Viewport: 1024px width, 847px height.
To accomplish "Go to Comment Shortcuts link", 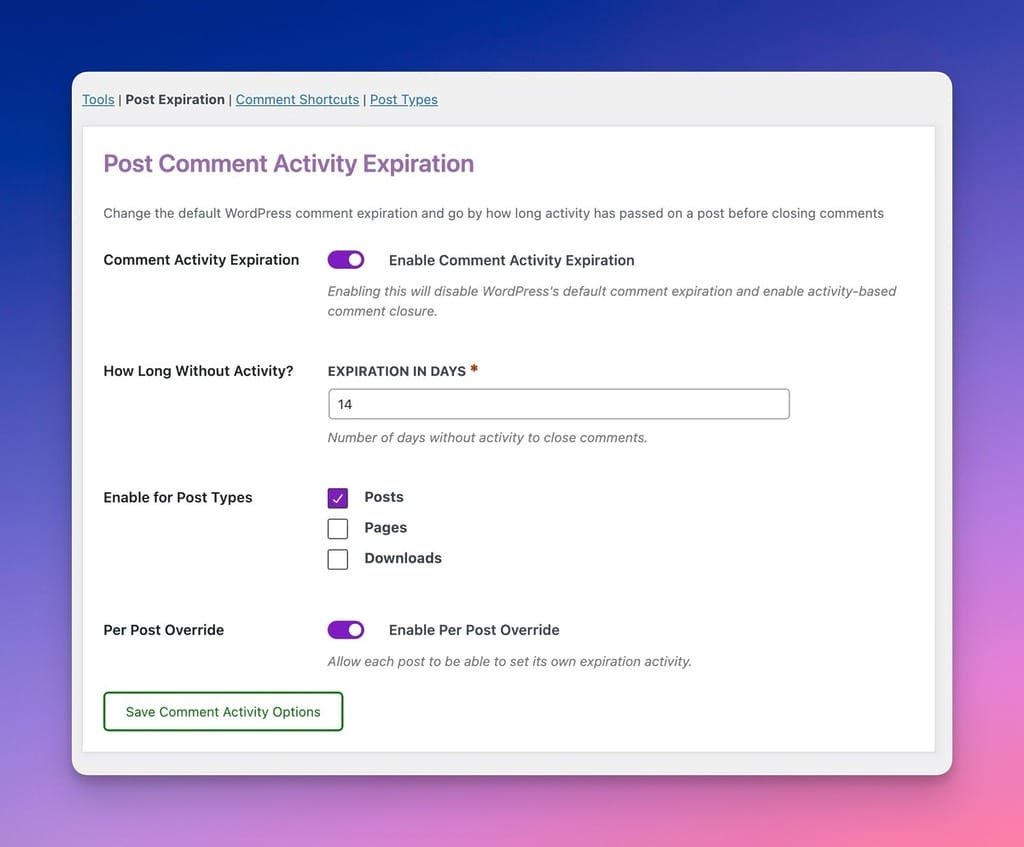I will [x=297, y=99].
